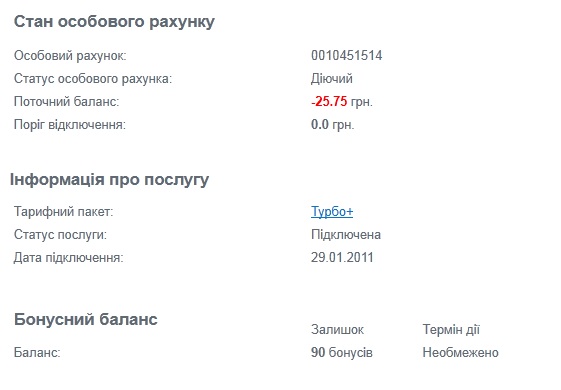The image size is (561, 390).
Task: Click the Статус послуги label
Action: (x=60, y=235)
